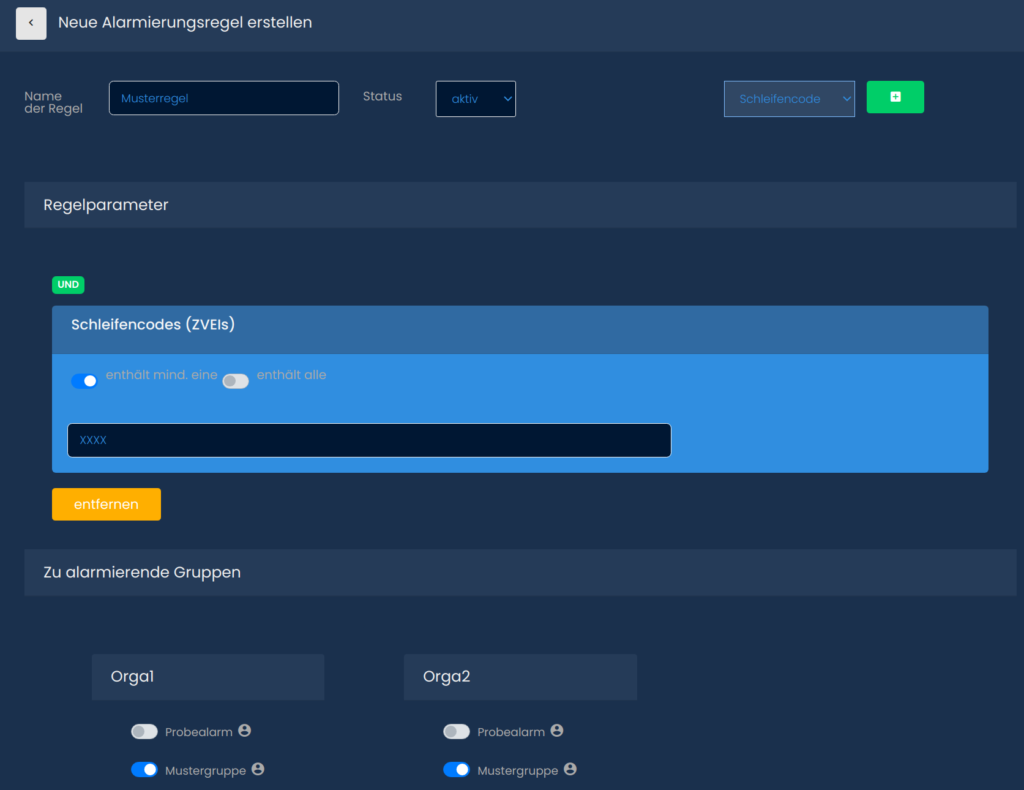The height and width of the screenshot is (790, 1024).
Task: Open the Schleifencode parameter dropdown
Action: click(x=789, y=99)
